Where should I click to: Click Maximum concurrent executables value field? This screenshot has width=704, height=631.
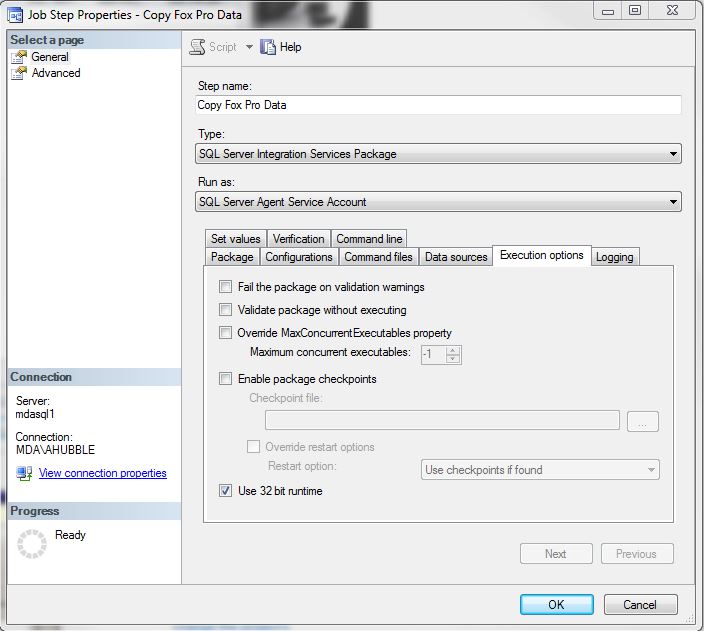tap(434, 354)
